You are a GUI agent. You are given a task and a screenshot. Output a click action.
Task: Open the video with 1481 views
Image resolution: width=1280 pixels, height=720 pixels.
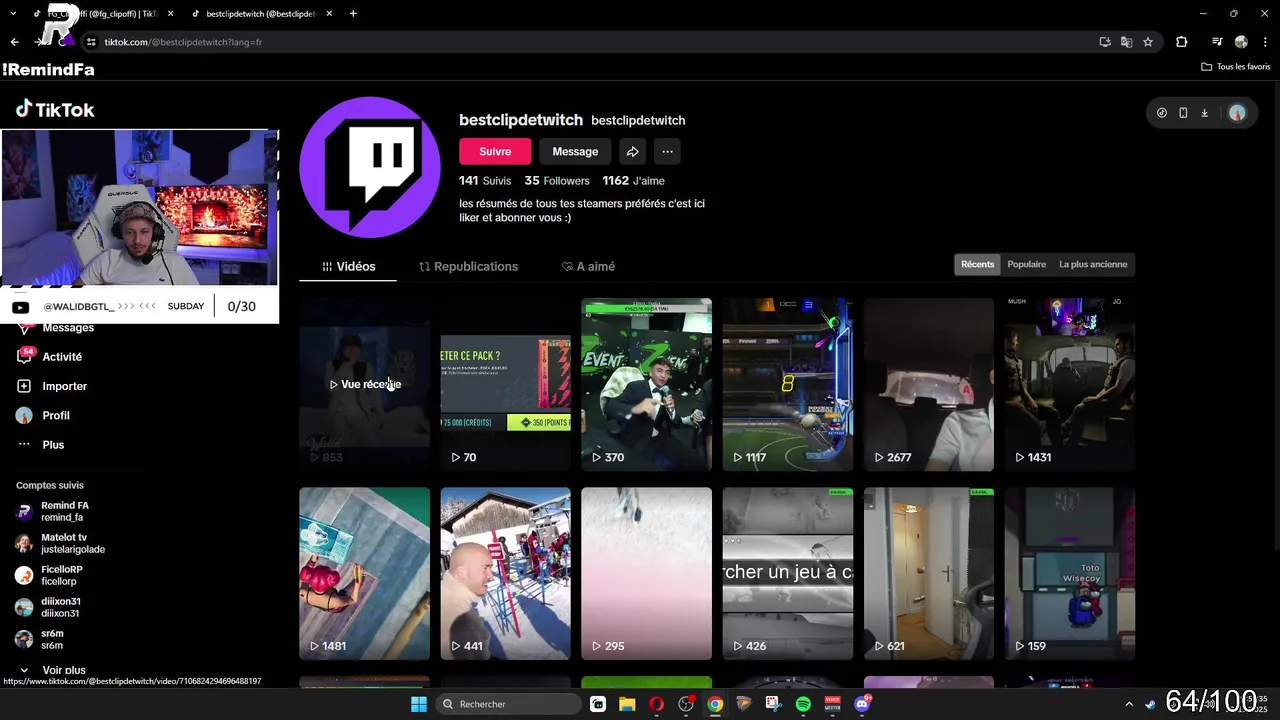point(364,573)
